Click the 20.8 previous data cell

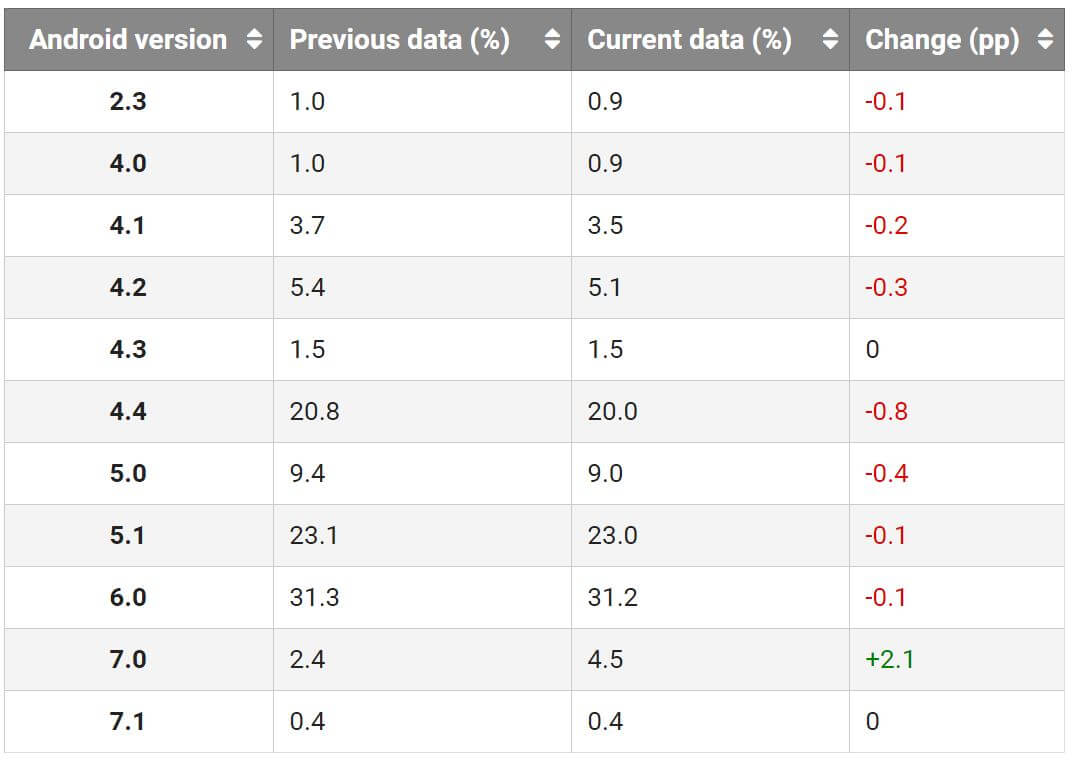coord(314,412)
